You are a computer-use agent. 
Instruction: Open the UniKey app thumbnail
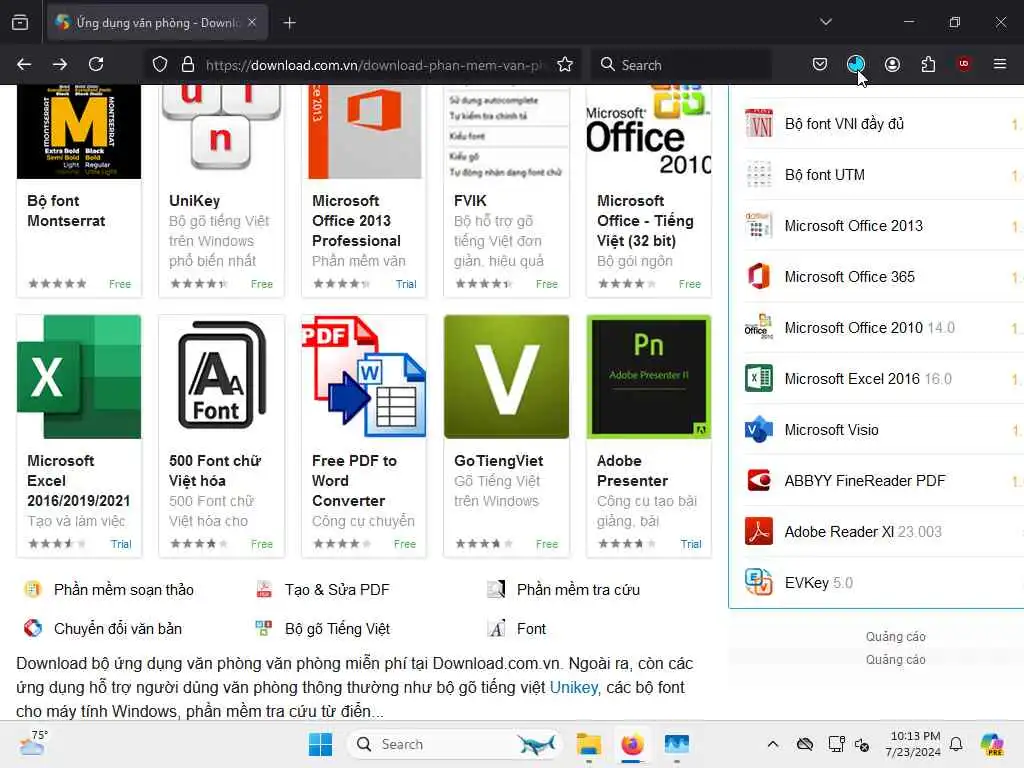pyautogui.click(x=221, y=131)
